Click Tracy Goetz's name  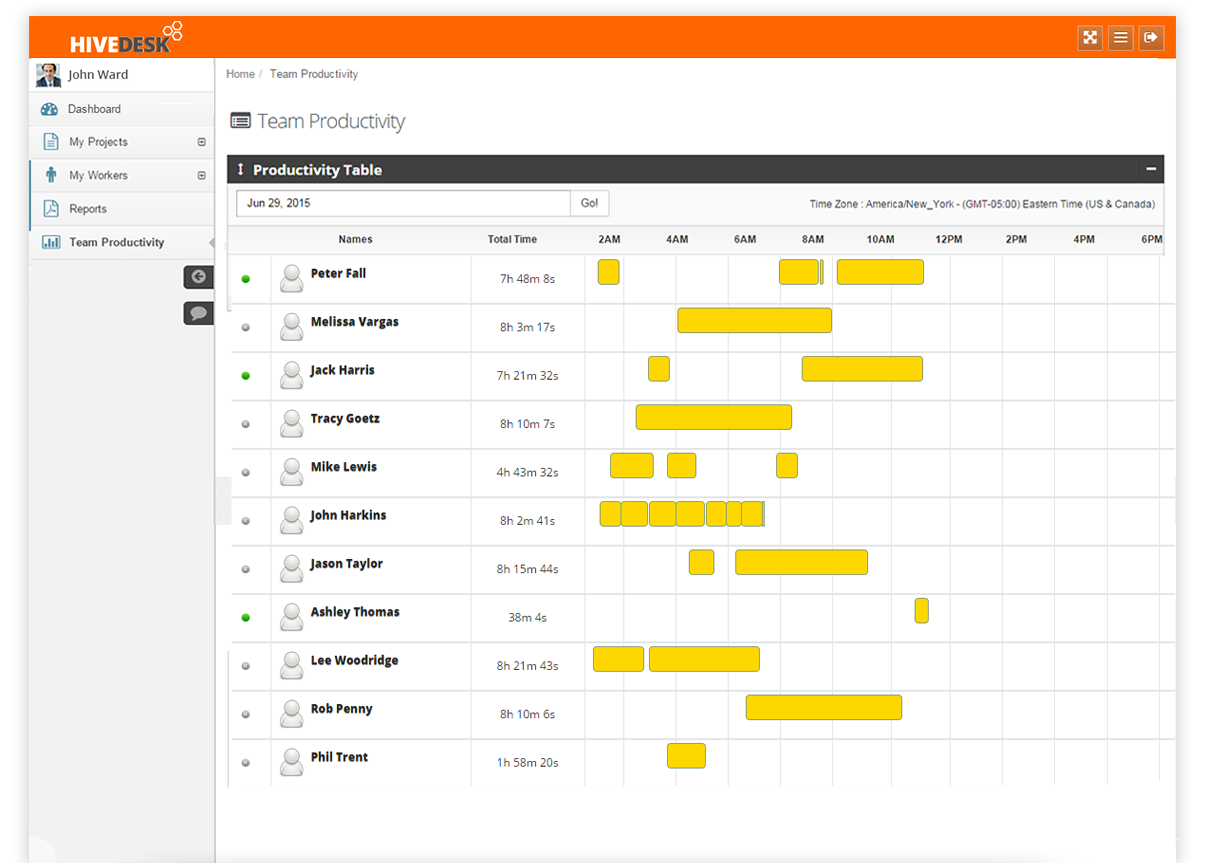(345, 418)
